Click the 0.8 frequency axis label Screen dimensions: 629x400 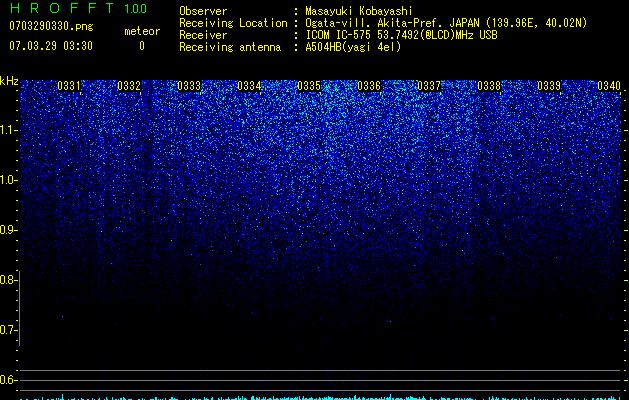9,280
